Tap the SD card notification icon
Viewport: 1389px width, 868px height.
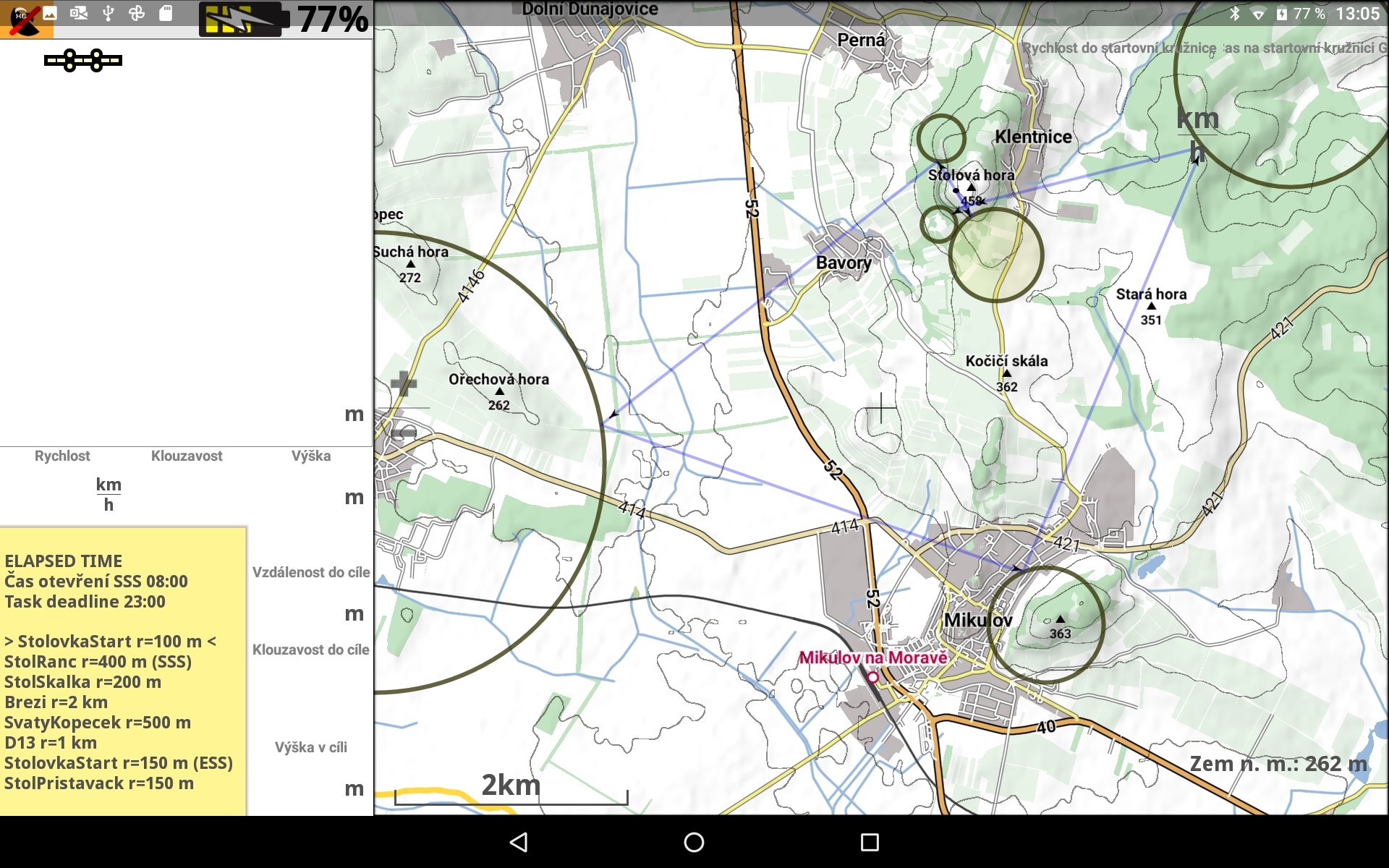(x=166, y=13)
